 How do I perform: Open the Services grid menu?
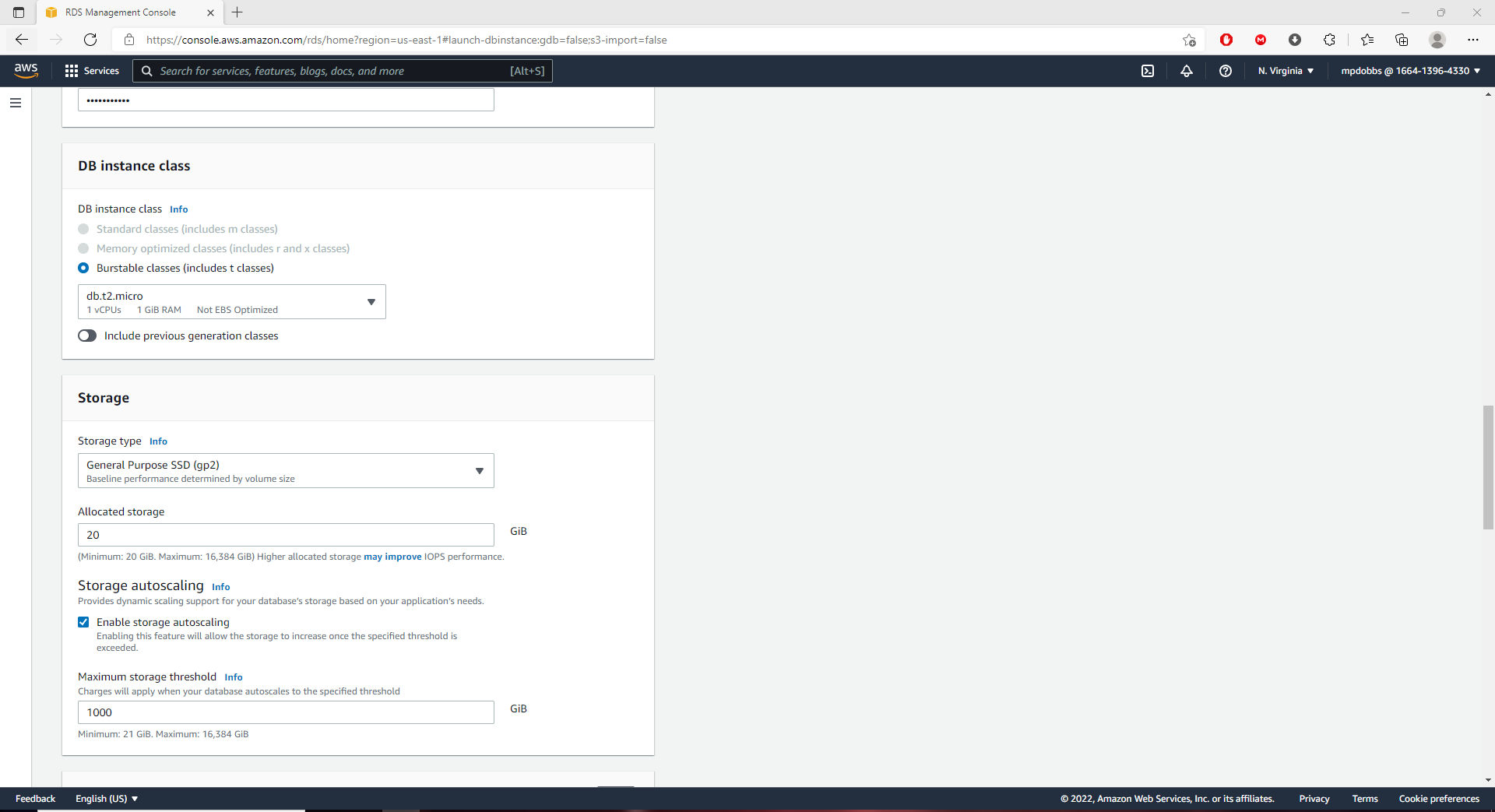(92, 71)
